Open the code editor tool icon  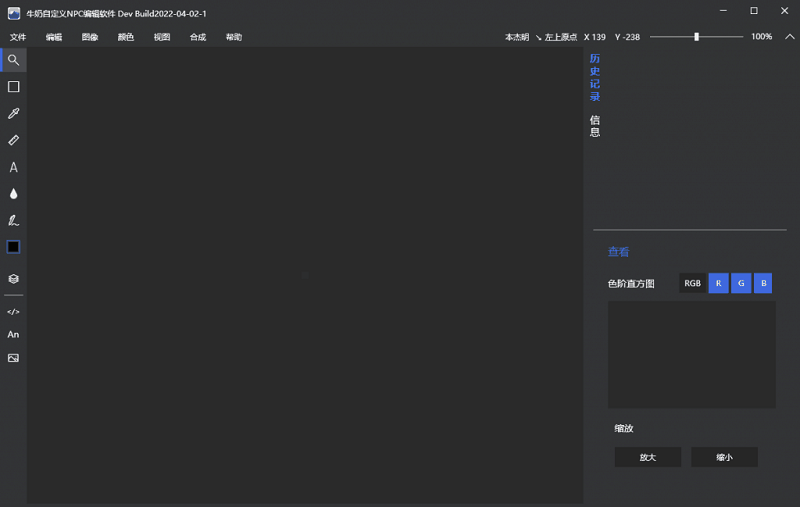click(14, 312)
